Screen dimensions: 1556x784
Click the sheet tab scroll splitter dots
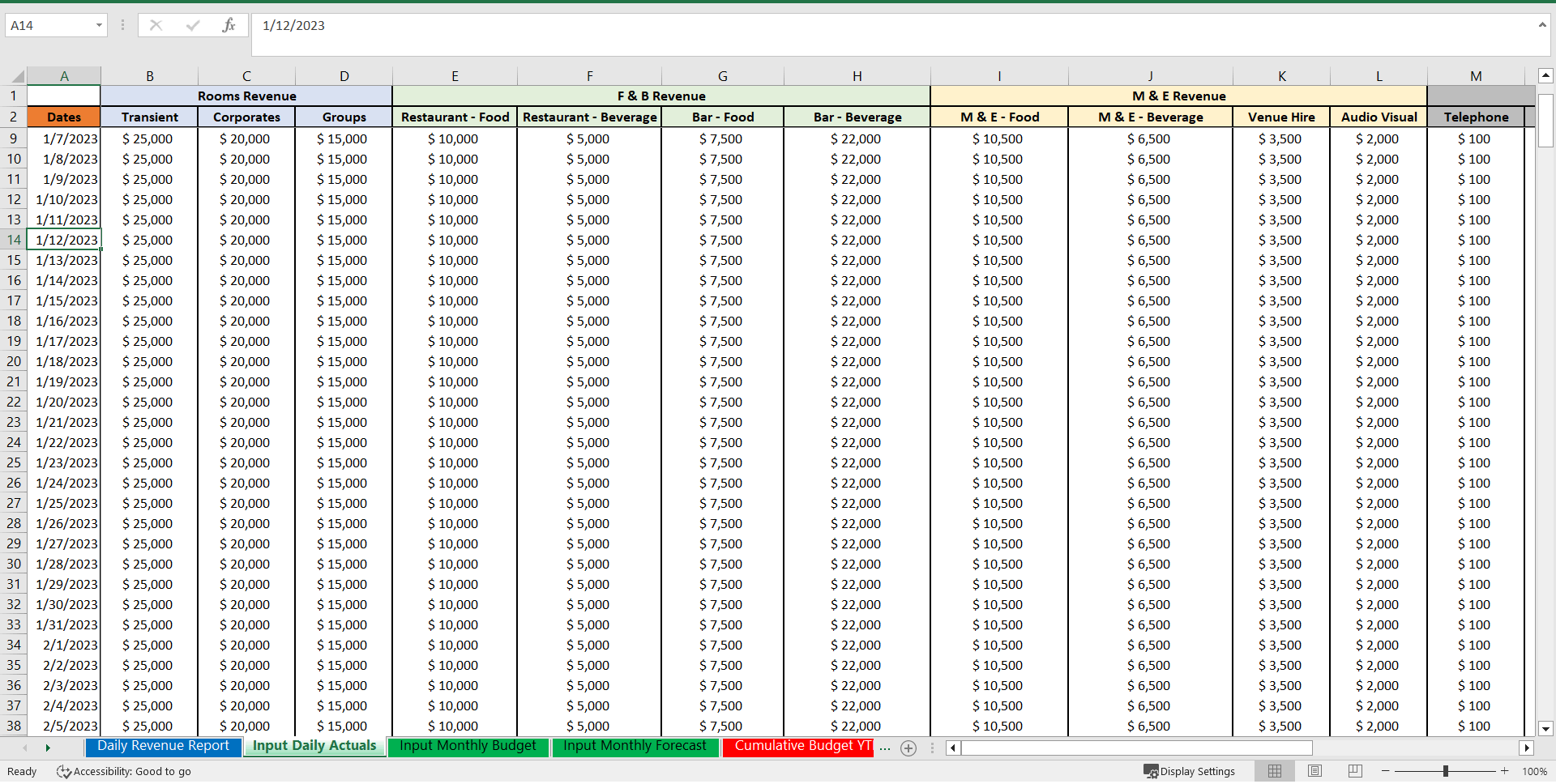click(932, 748)
